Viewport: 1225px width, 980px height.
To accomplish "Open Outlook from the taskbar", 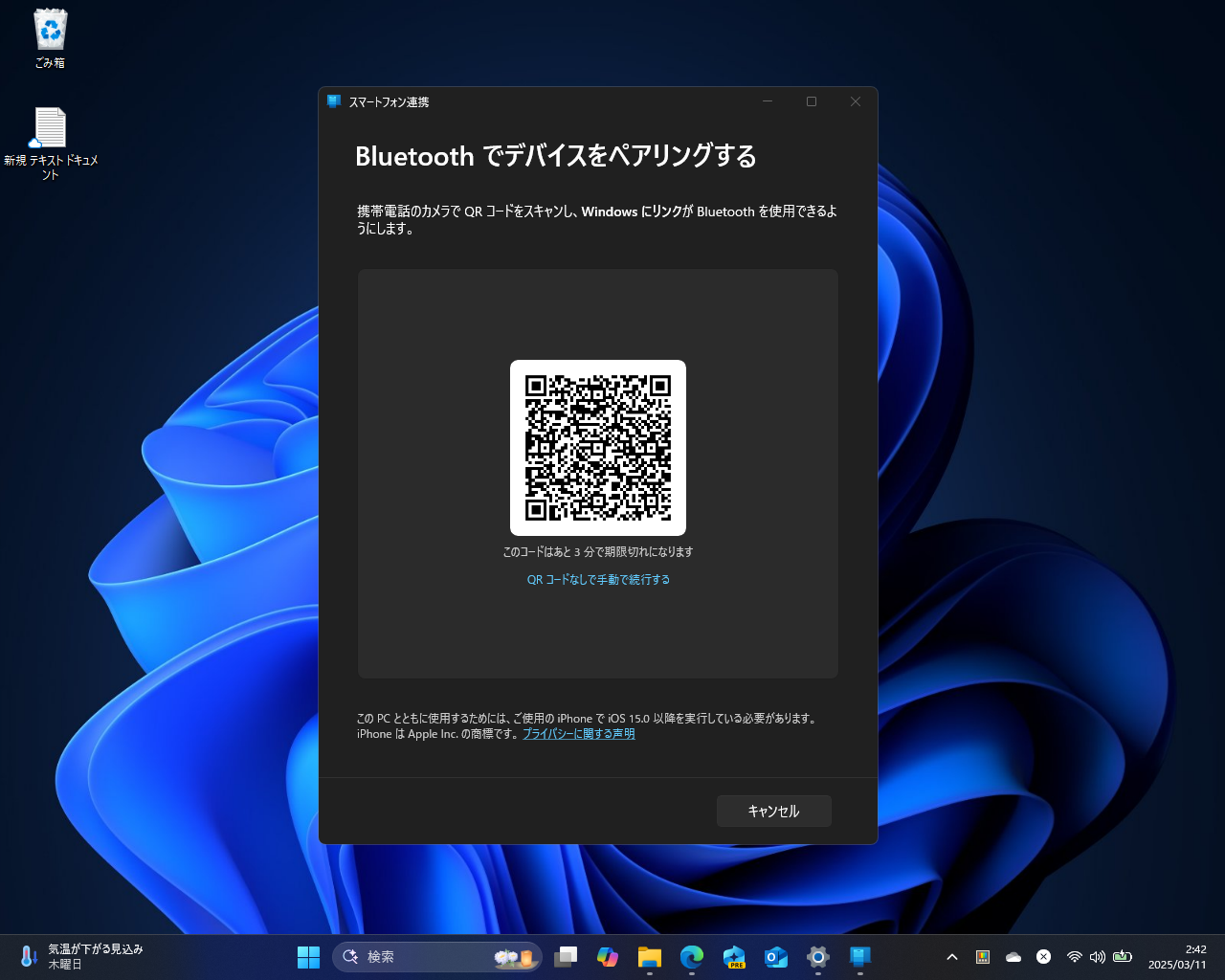I will point(776,956).
